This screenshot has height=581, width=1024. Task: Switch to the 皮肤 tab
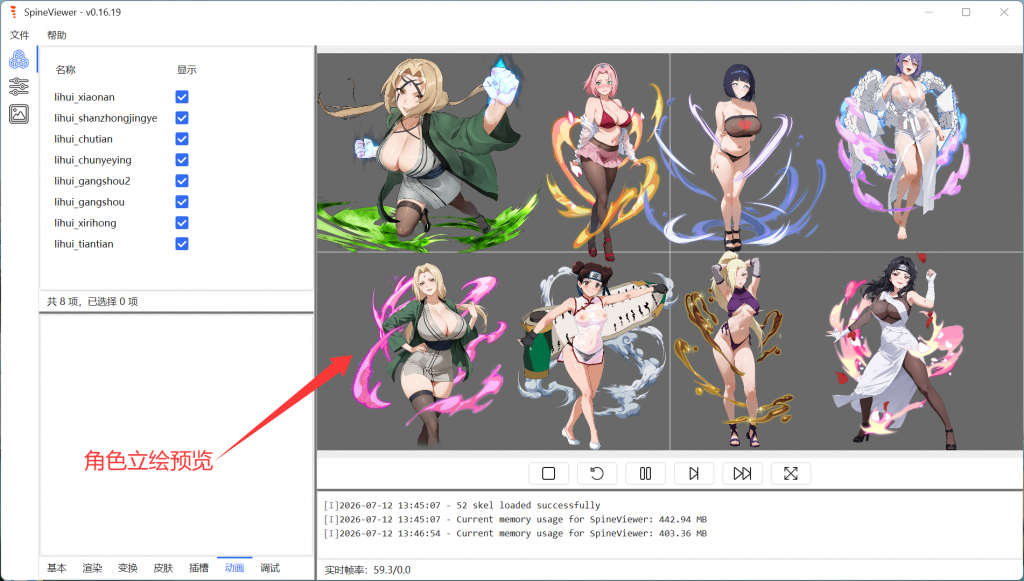[163, 568]
